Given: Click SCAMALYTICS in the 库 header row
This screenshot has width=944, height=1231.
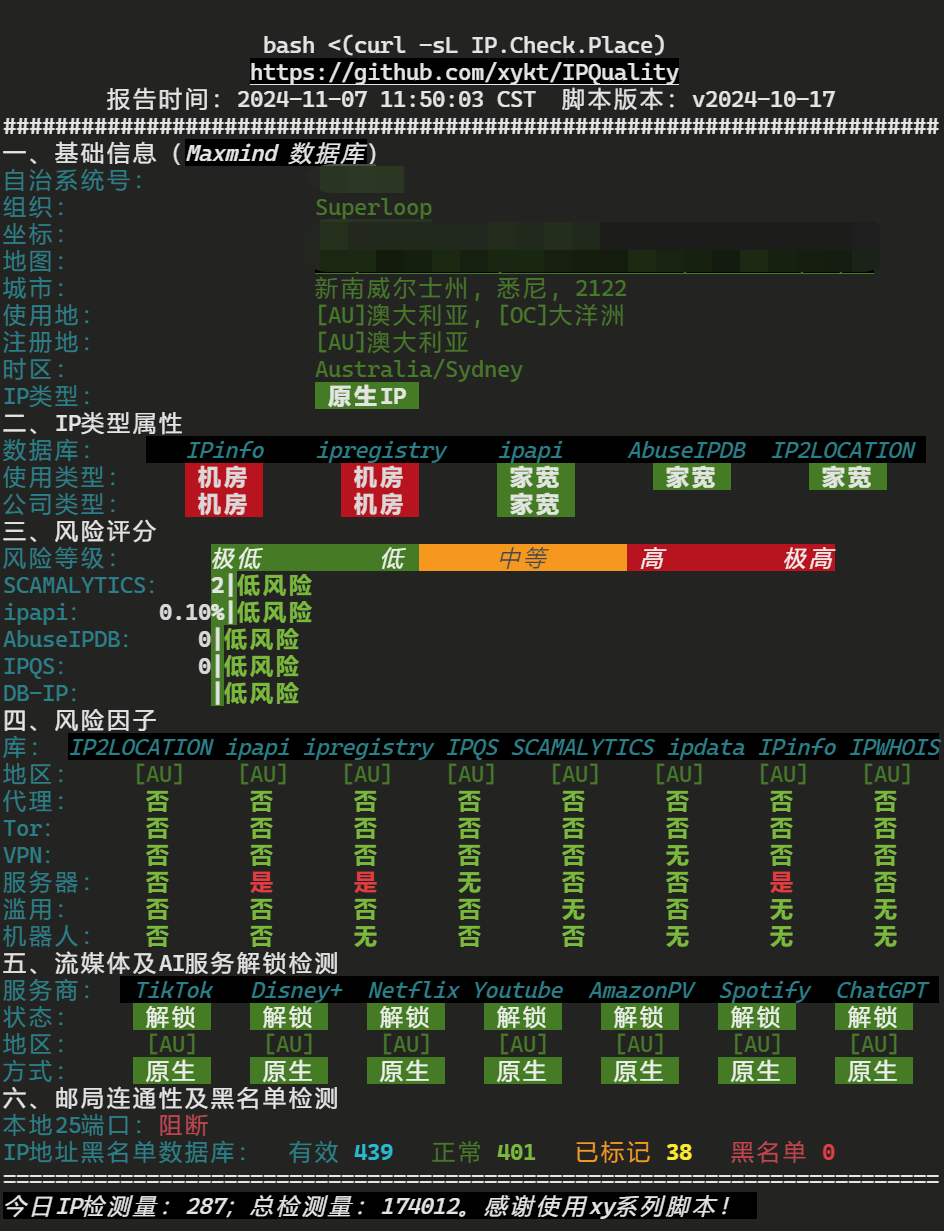Looking at the screenshot, I should [x=583, y=747].
